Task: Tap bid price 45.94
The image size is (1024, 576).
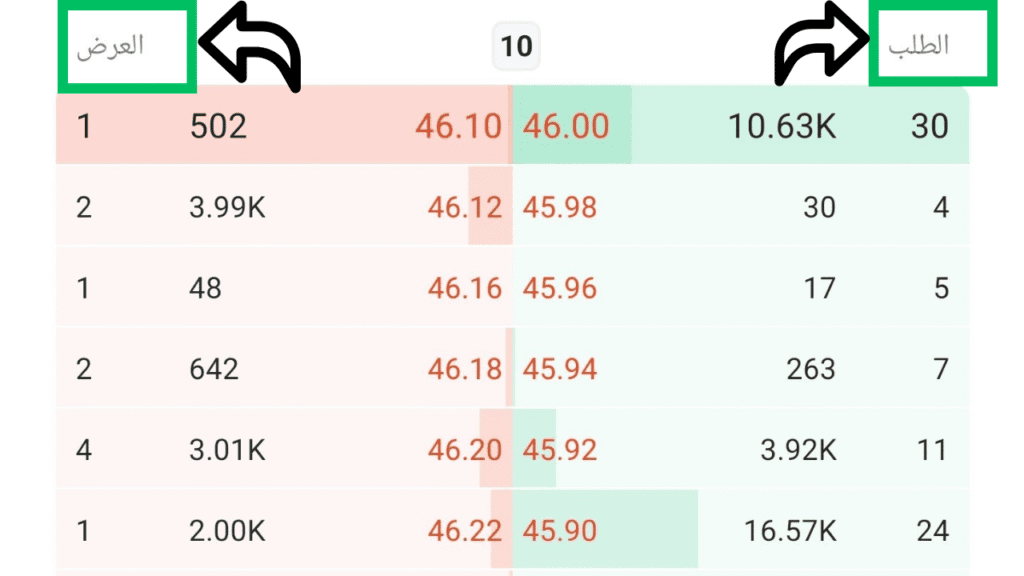Action: (x=560, y=370)
